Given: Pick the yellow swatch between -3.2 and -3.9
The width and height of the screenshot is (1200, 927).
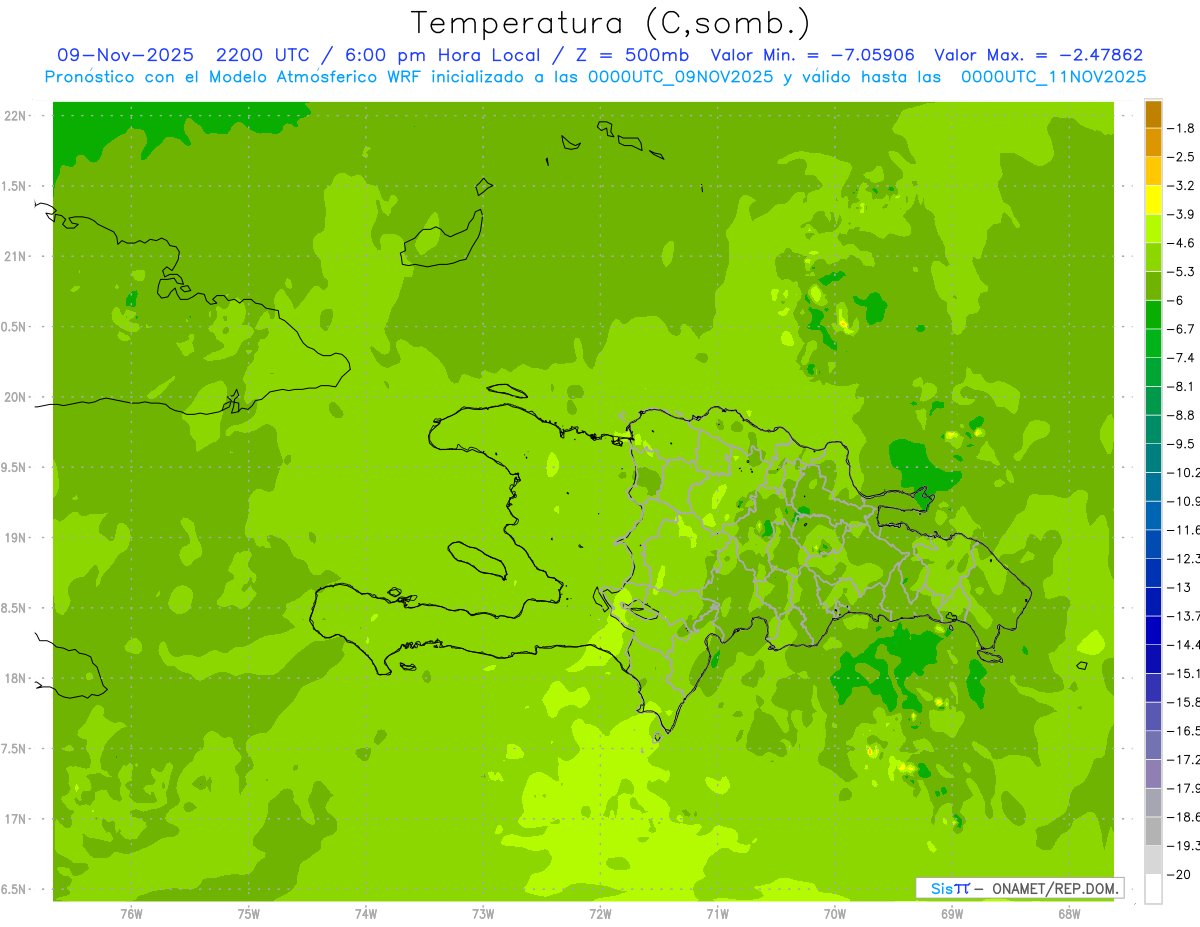Looking at the screenshot, I should (1153, 200).
